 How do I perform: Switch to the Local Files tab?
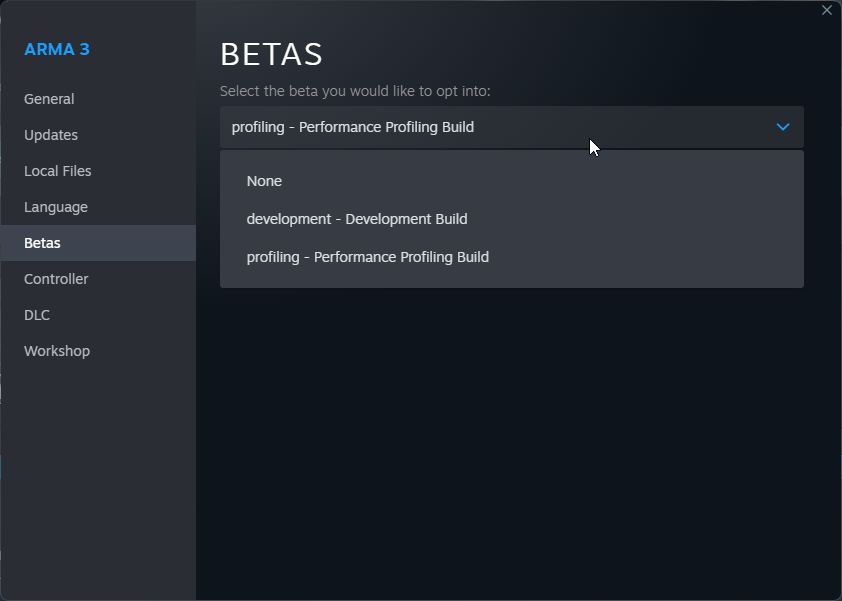(98, 171)
